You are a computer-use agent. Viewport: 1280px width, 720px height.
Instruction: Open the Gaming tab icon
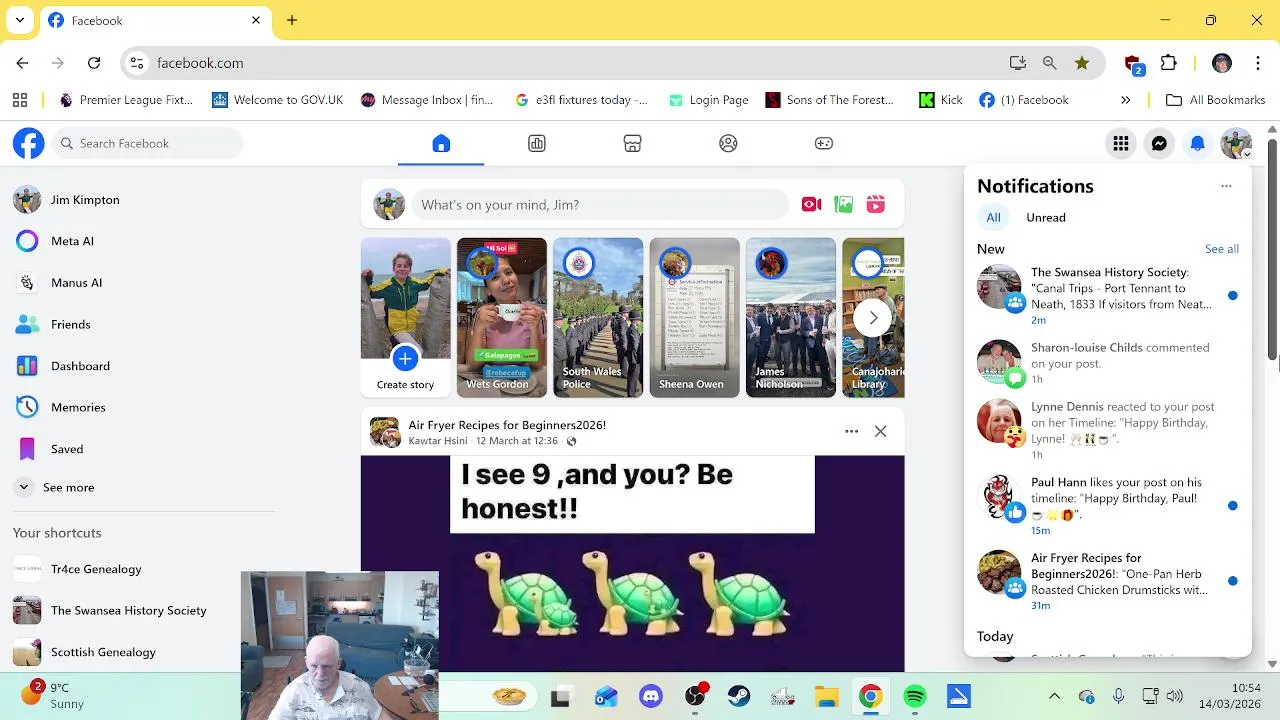(824, 144)
